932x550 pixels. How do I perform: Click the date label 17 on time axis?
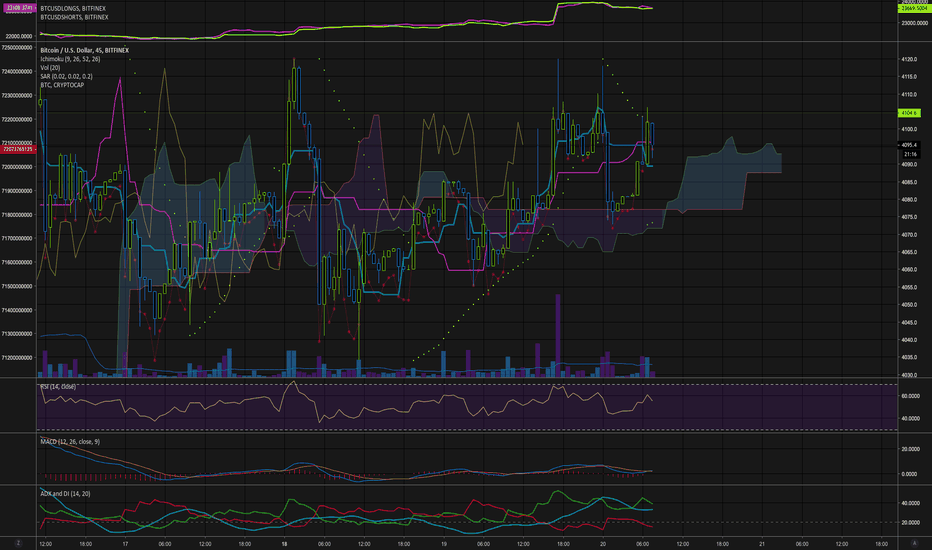coord(125,543)
